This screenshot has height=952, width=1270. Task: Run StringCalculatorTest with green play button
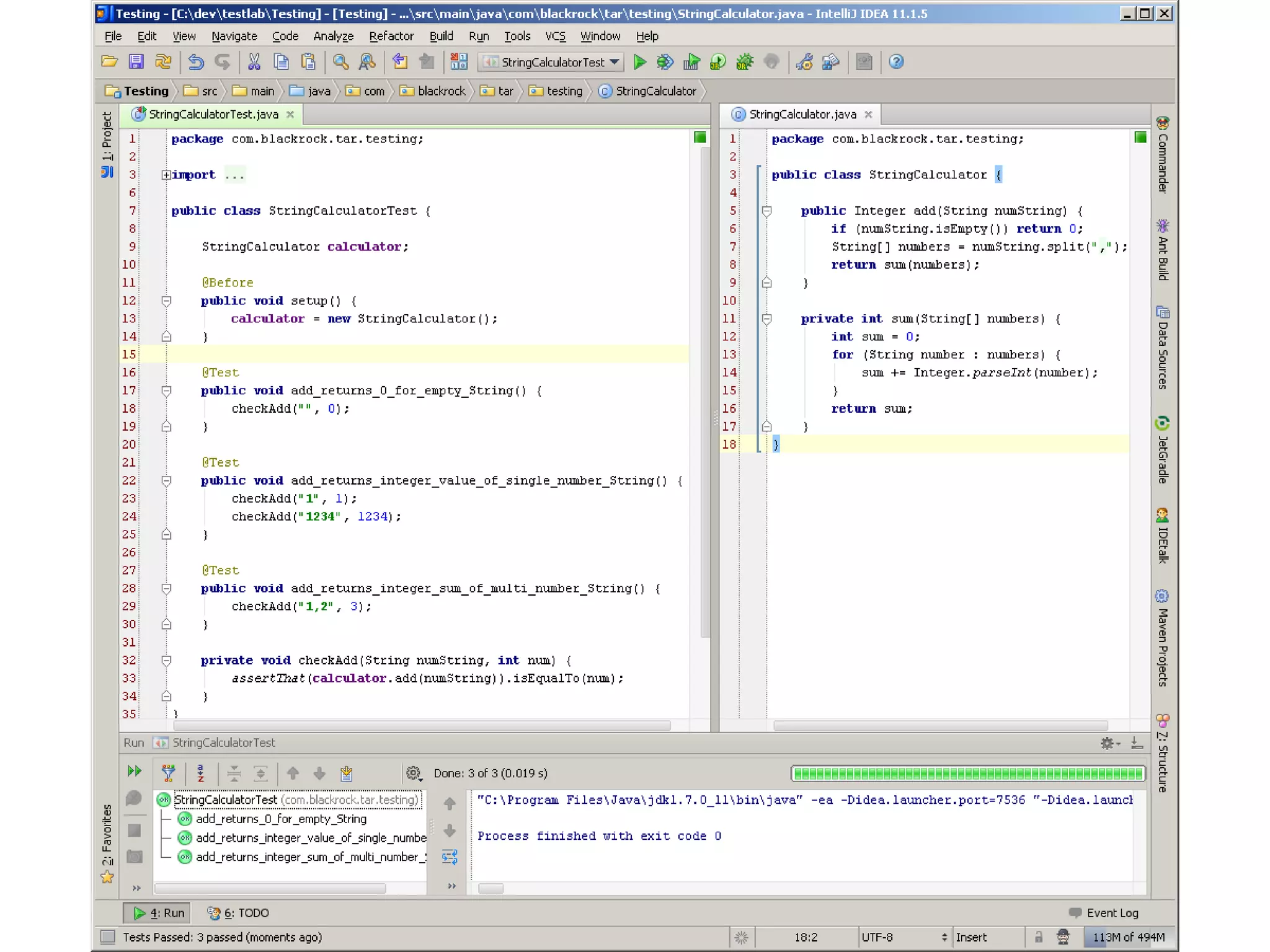click(x=640, y=62)
